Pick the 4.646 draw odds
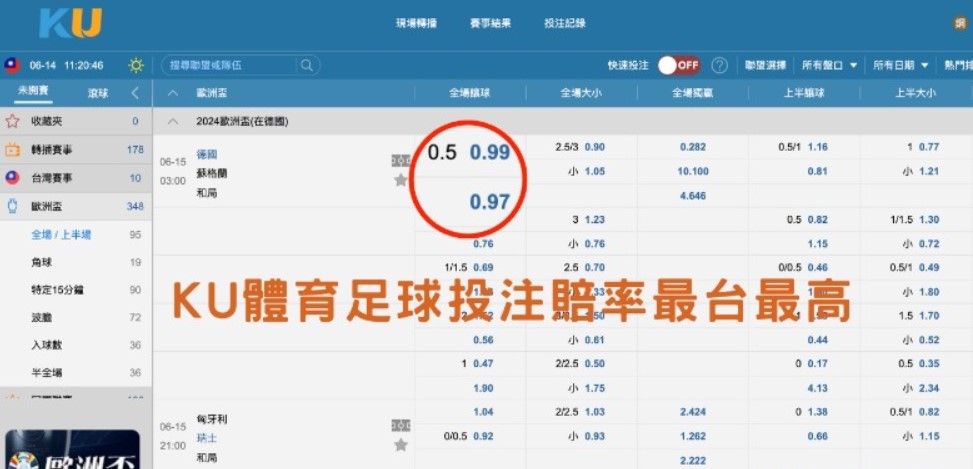Viewport: 973px width, 469px height. click(x=694, y=195)
